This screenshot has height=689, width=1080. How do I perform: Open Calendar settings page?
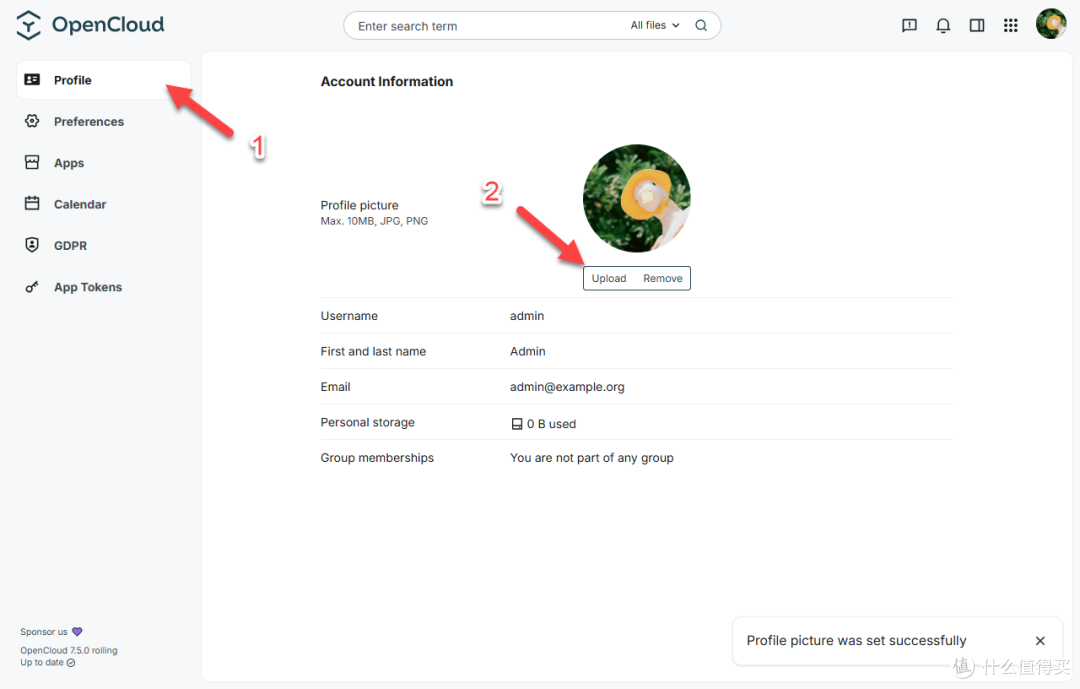(103, 204)
